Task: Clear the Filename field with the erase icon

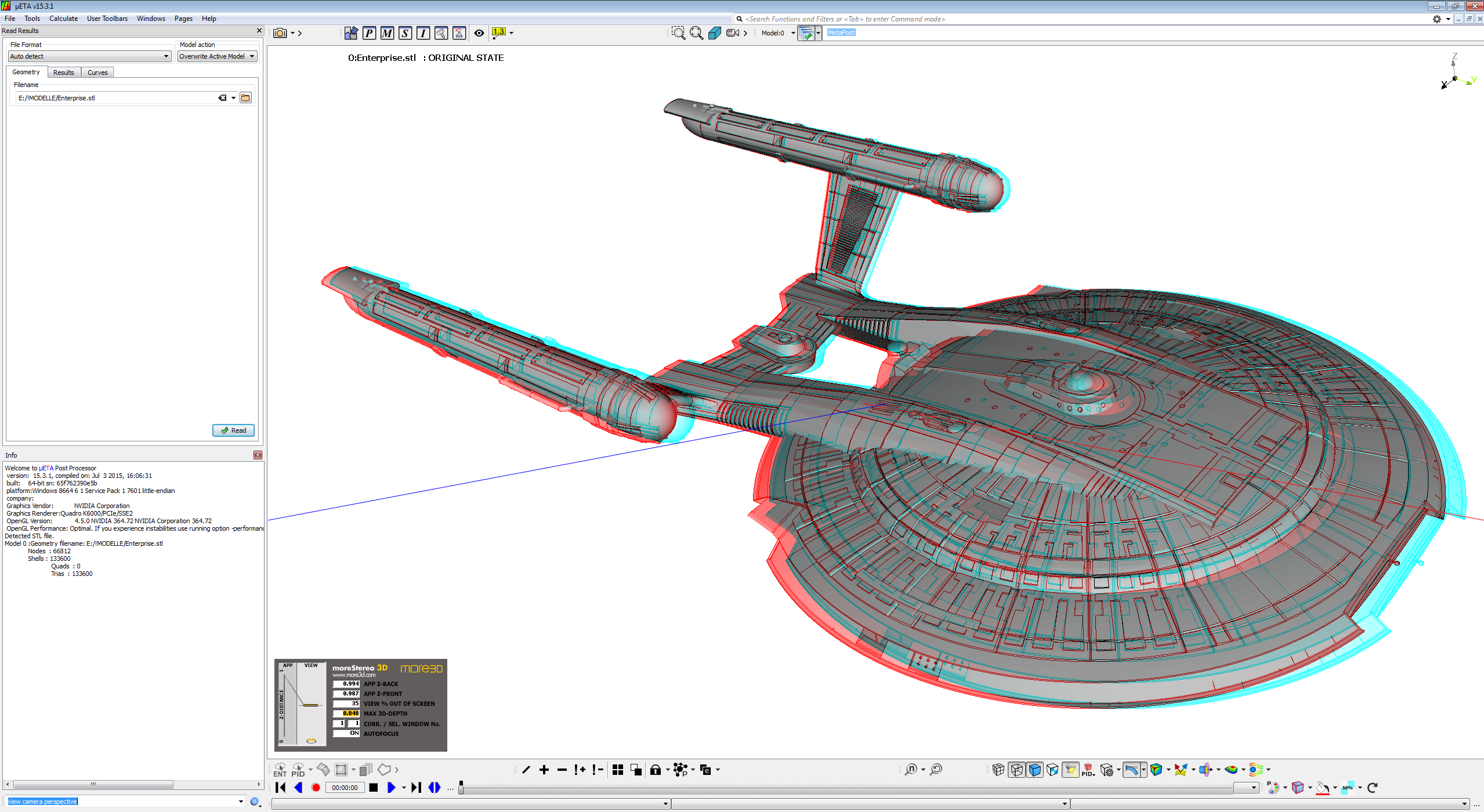Action: click(x=222, y=98)
